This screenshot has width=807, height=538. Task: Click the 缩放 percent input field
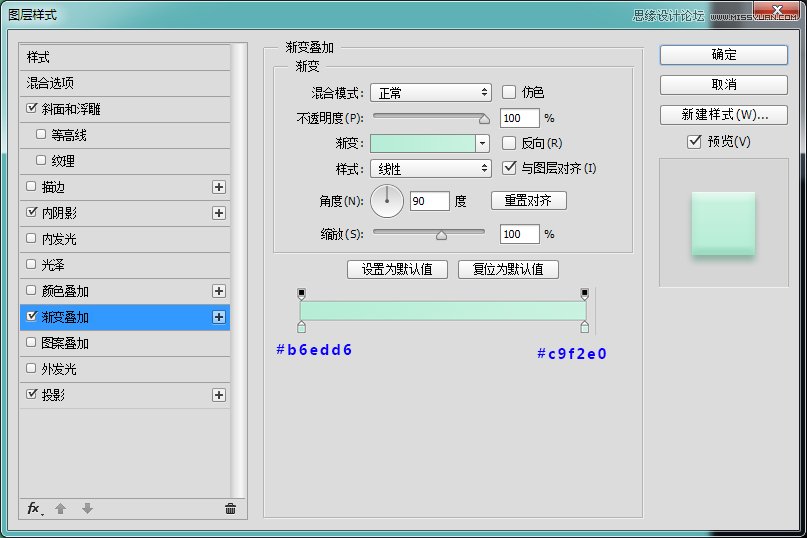pos(519,234)
